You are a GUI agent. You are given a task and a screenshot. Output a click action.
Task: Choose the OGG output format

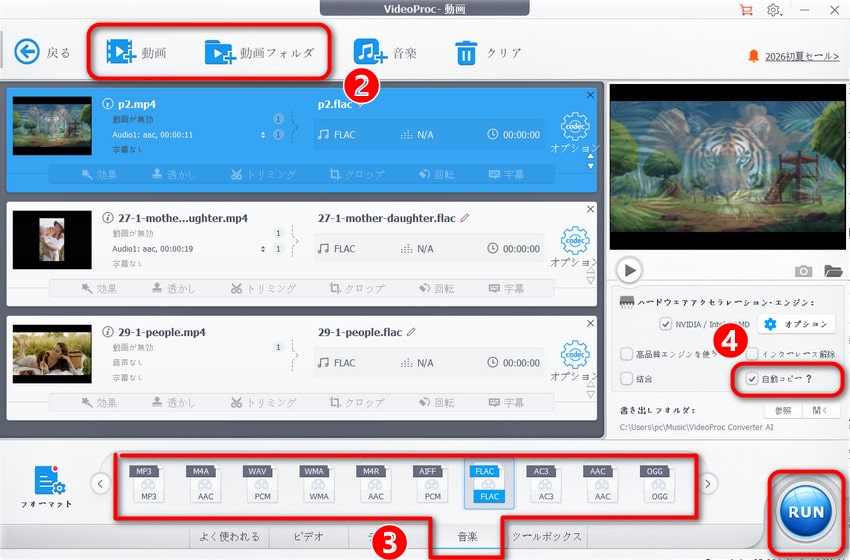tap(659, 483)
